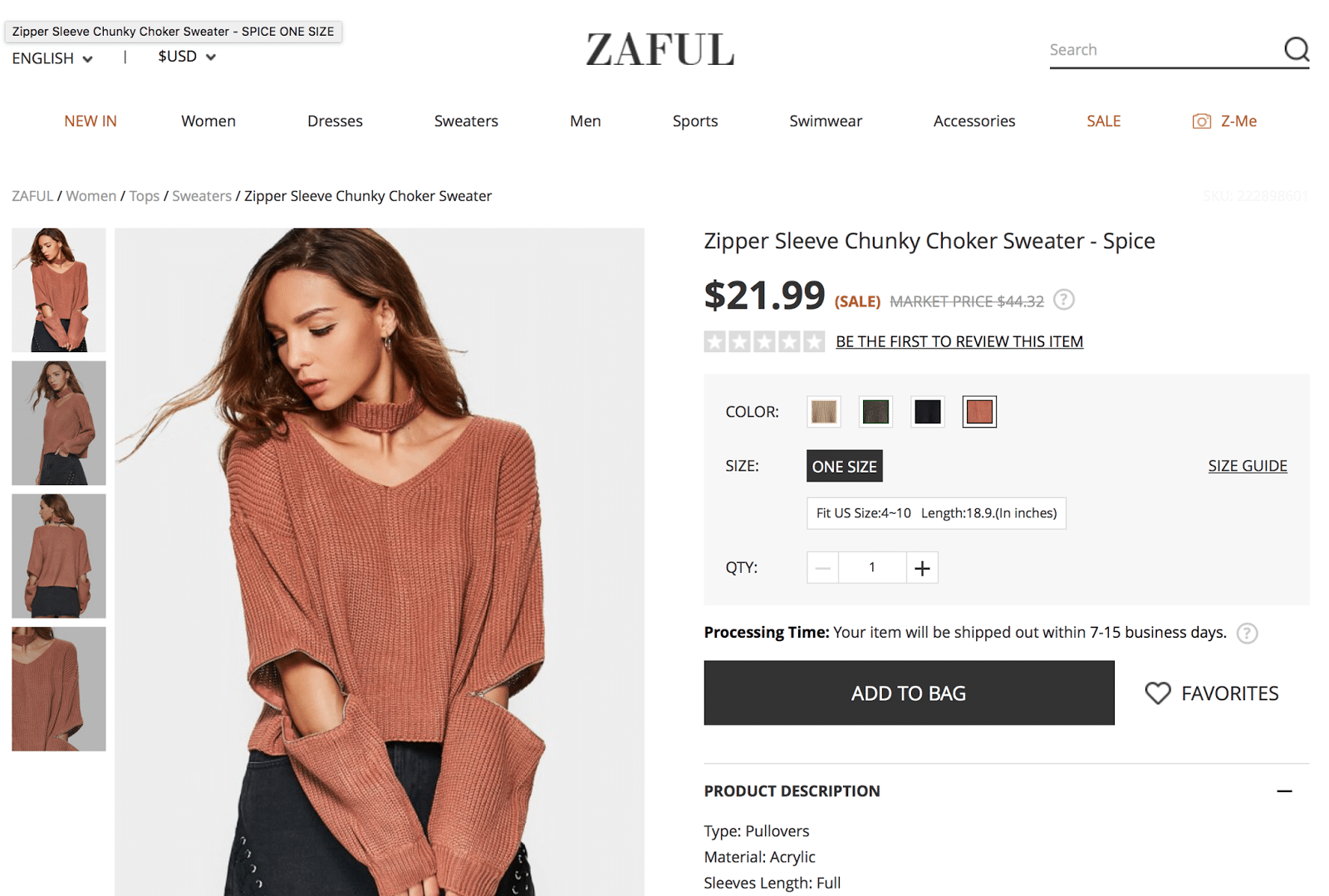
Task: Open the SIZE GUIDE link
Action: [x=1248, y=466]
